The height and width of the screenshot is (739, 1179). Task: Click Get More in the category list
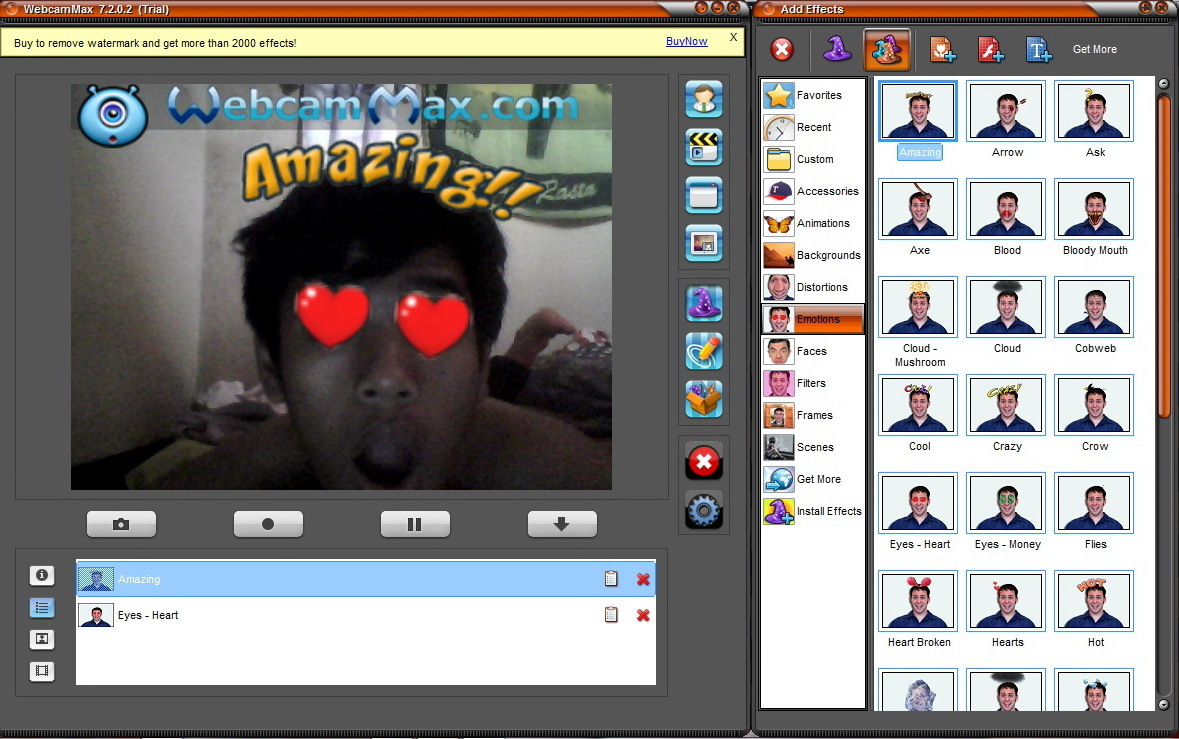813,479
